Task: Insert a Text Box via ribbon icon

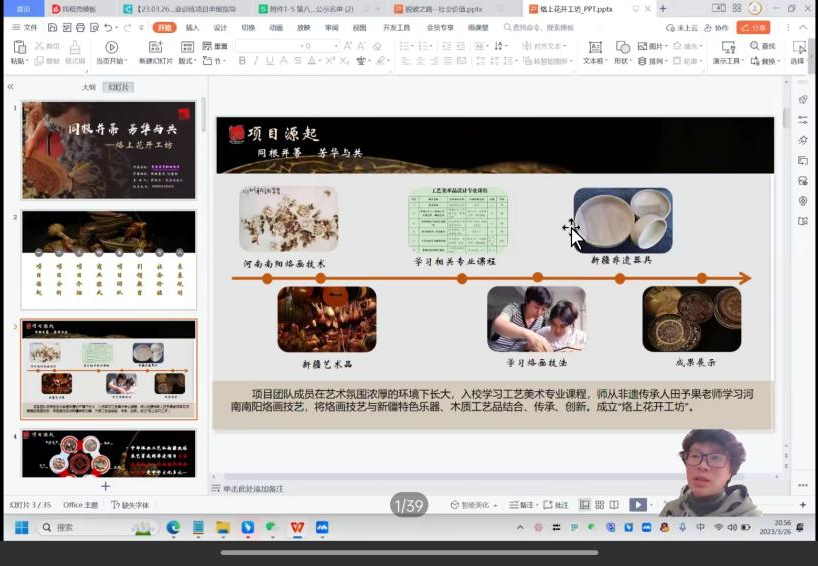Action: point(595,47)
